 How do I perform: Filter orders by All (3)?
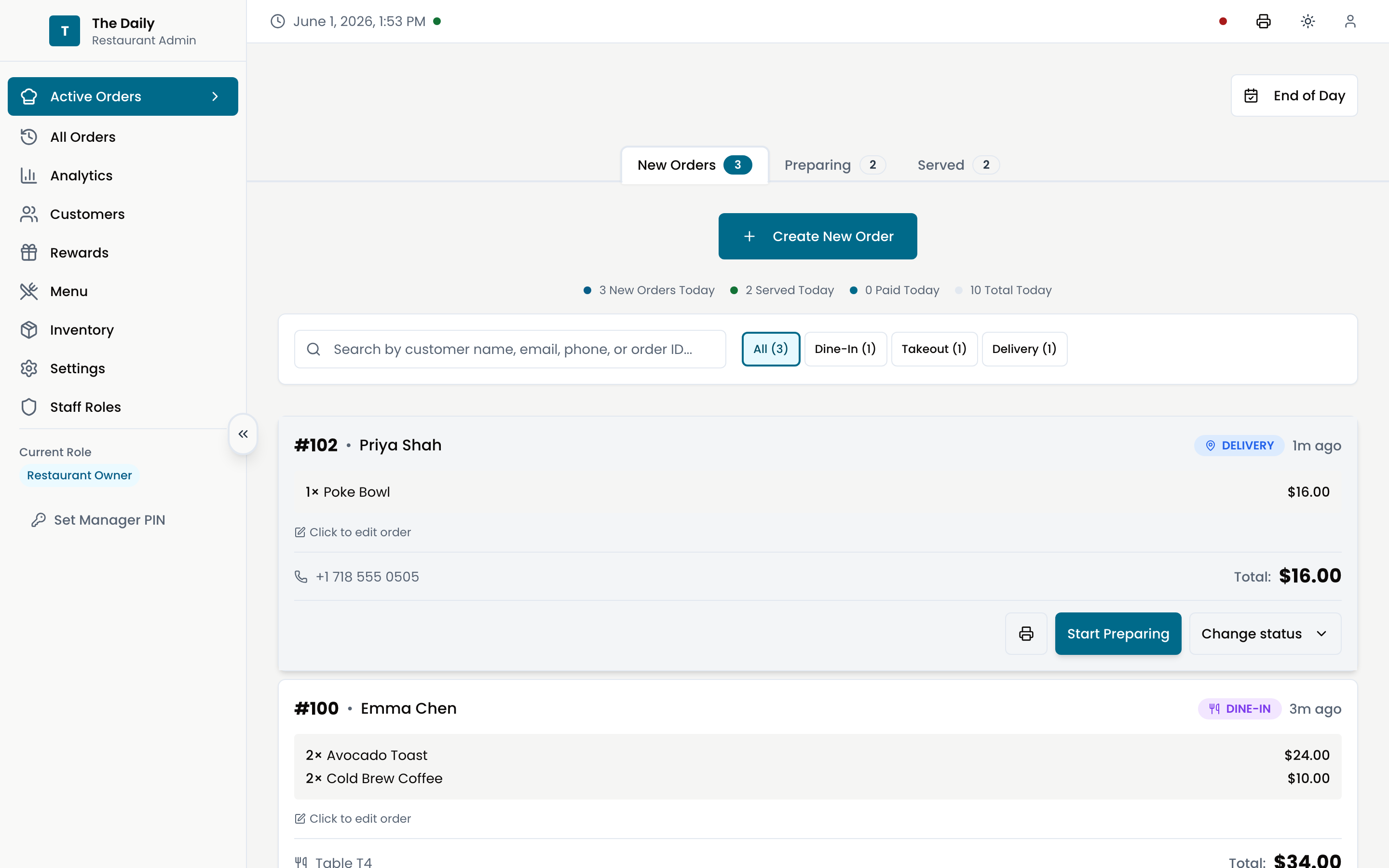770,349
